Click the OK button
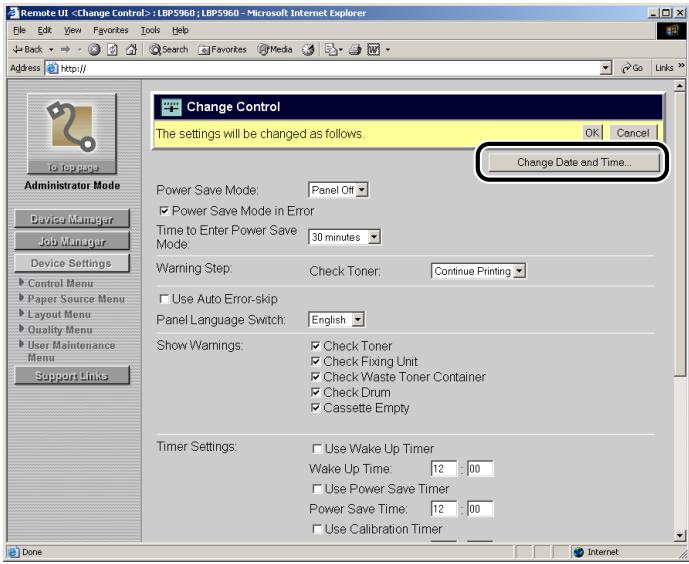 coord(592,133)
